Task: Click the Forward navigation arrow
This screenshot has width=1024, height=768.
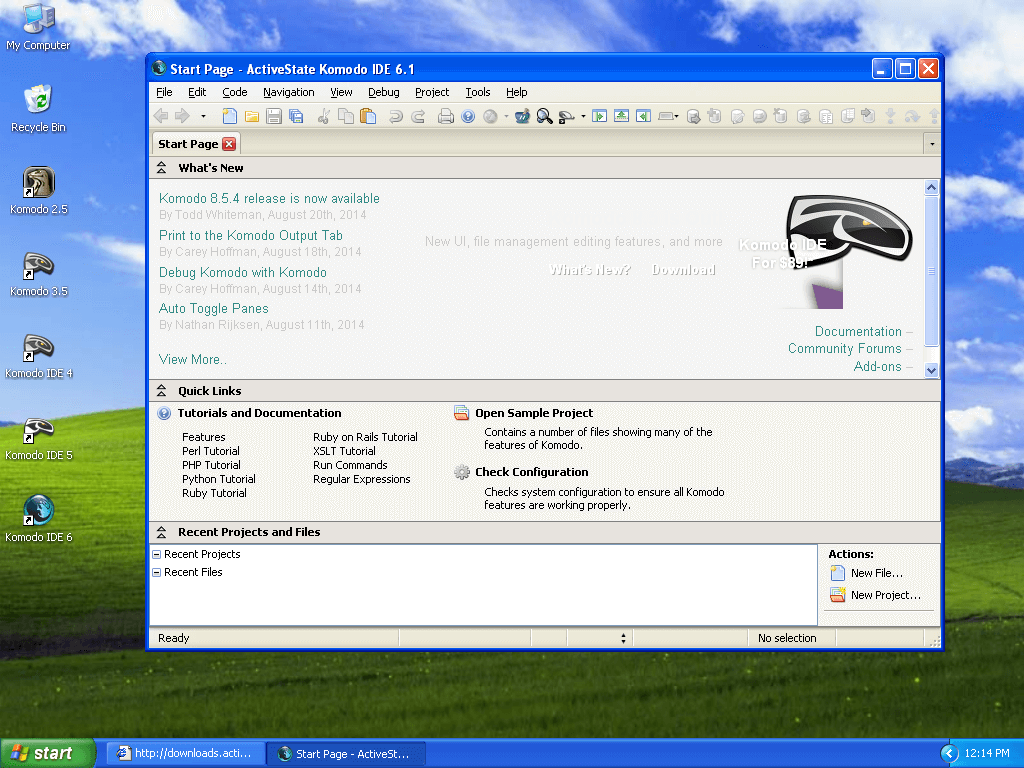Action: pos(182,116)
